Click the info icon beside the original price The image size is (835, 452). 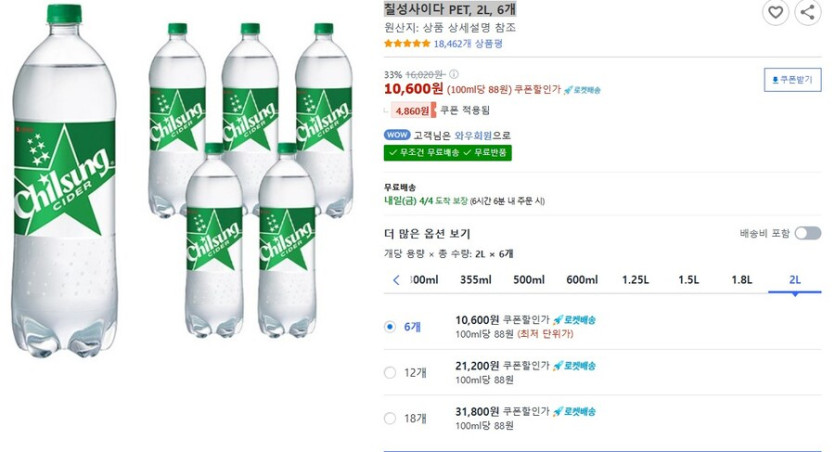click(x=454, y=74)
